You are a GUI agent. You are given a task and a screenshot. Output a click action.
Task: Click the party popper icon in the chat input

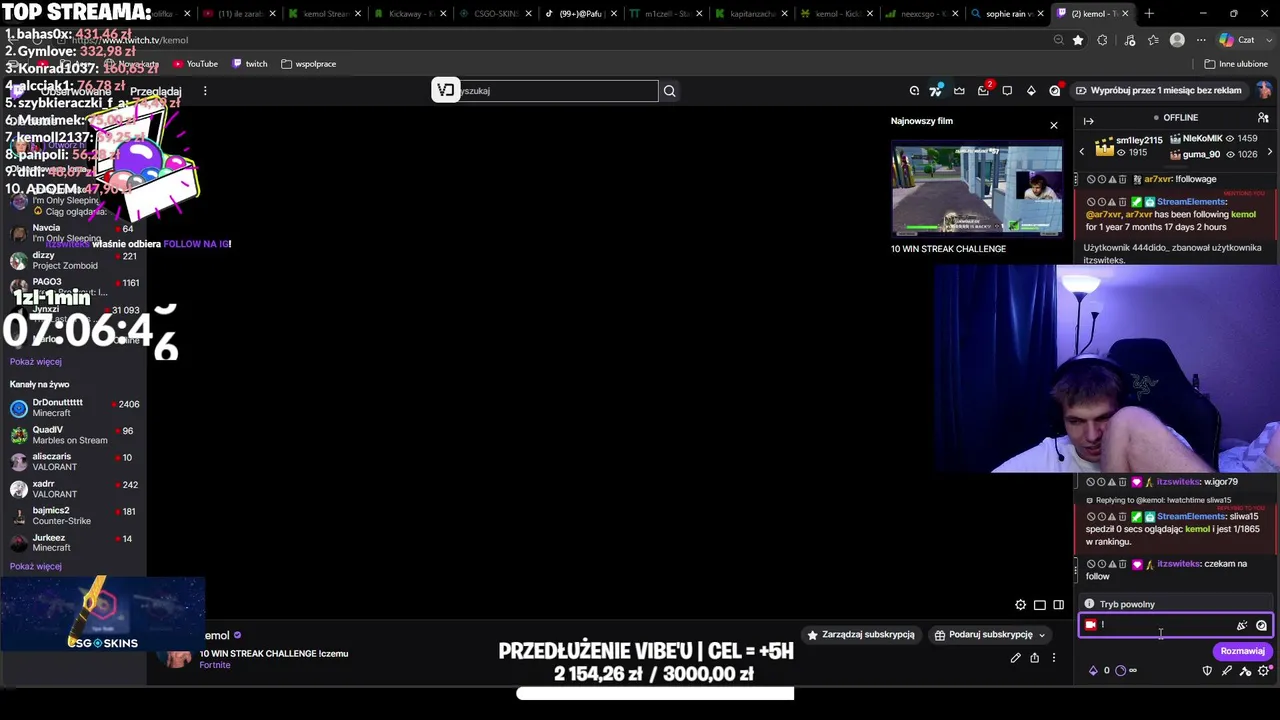pyautogui.click(x=1242, y=626)
